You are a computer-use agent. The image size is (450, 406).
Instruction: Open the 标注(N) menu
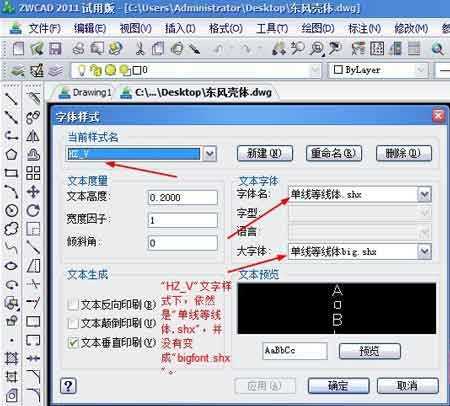[364, 29]
